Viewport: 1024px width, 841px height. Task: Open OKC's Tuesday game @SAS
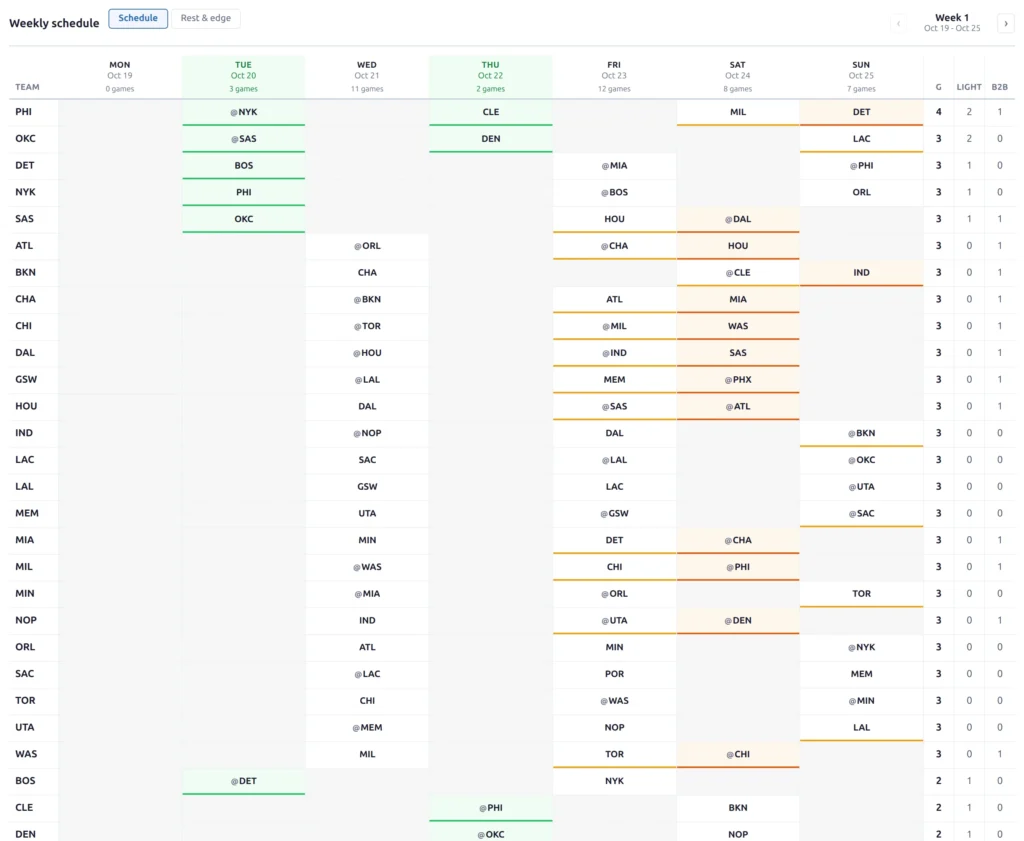coord(244,139)
